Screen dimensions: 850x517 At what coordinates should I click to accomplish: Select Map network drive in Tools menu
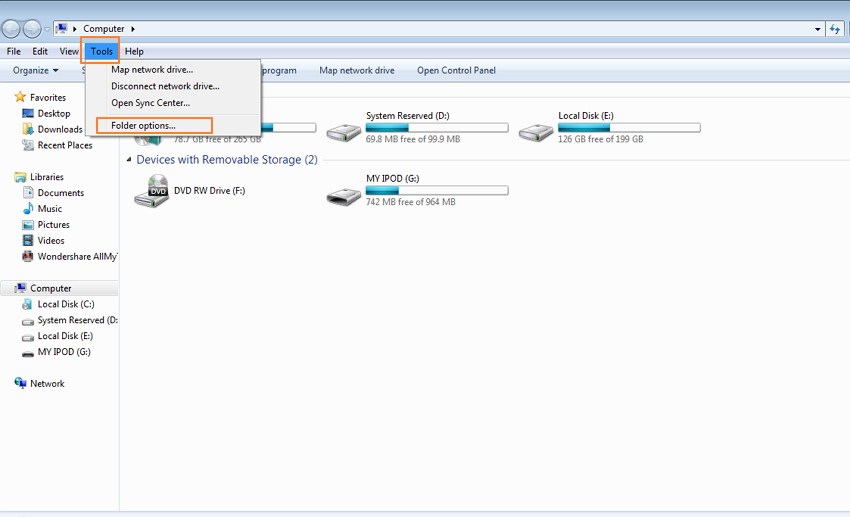[151, 70]
